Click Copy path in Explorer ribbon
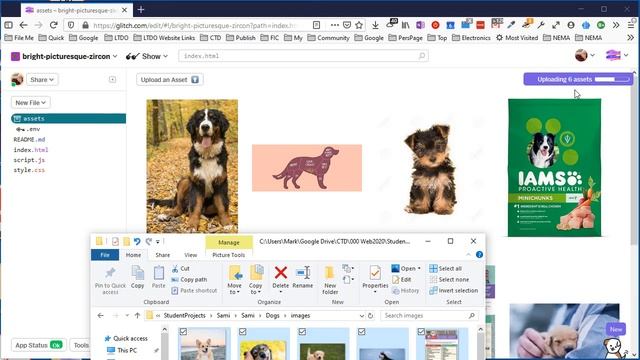The height and width of the screenshot is (360, 640). [189, 280]
